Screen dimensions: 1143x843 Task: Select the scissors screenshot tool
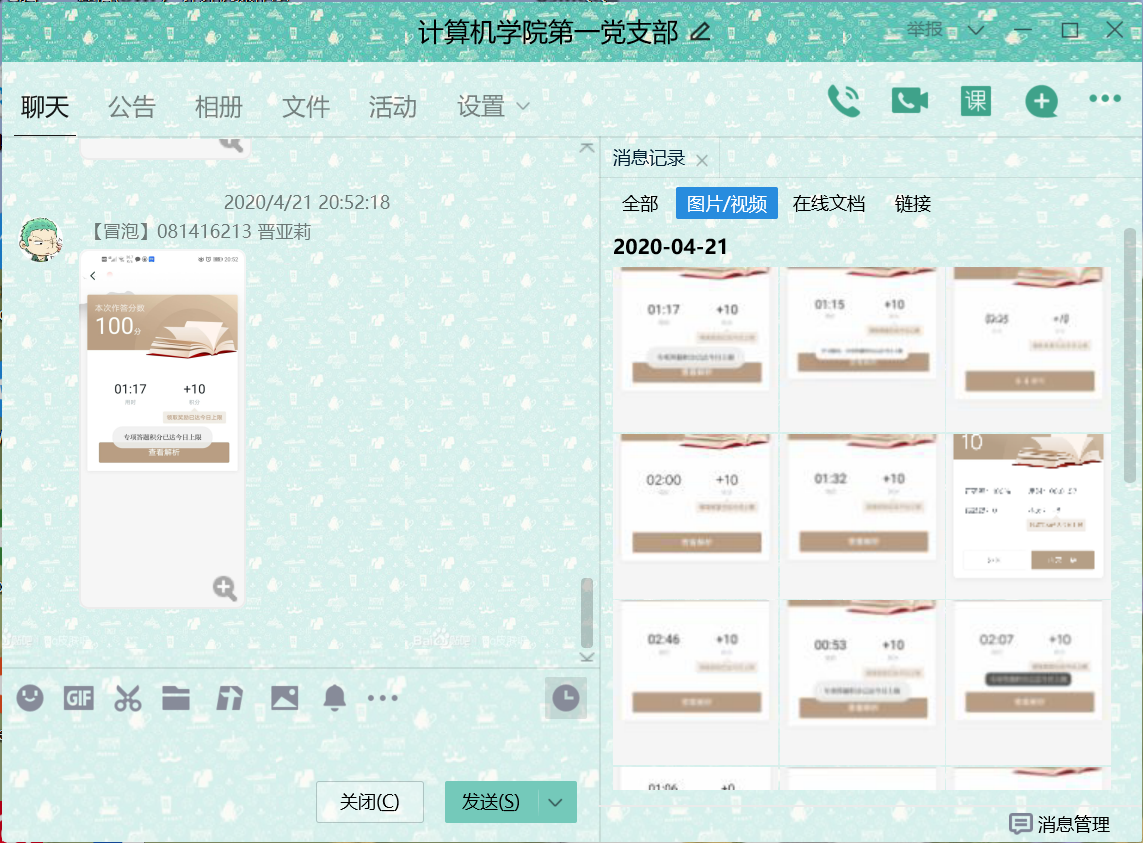click(127, 698)
